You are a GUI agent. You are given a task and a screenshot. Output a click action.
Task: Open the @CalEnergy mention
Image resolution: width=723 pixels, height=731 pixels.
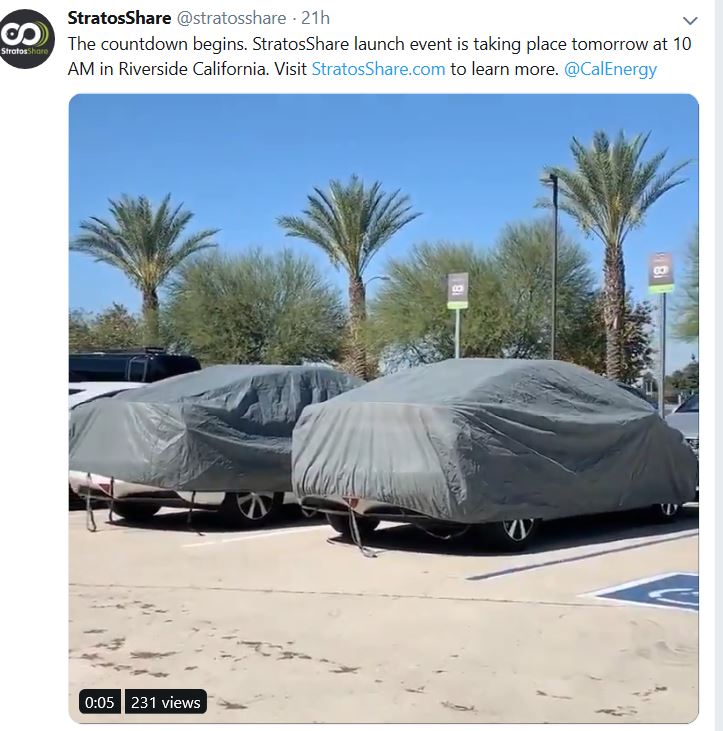[610, 69]
